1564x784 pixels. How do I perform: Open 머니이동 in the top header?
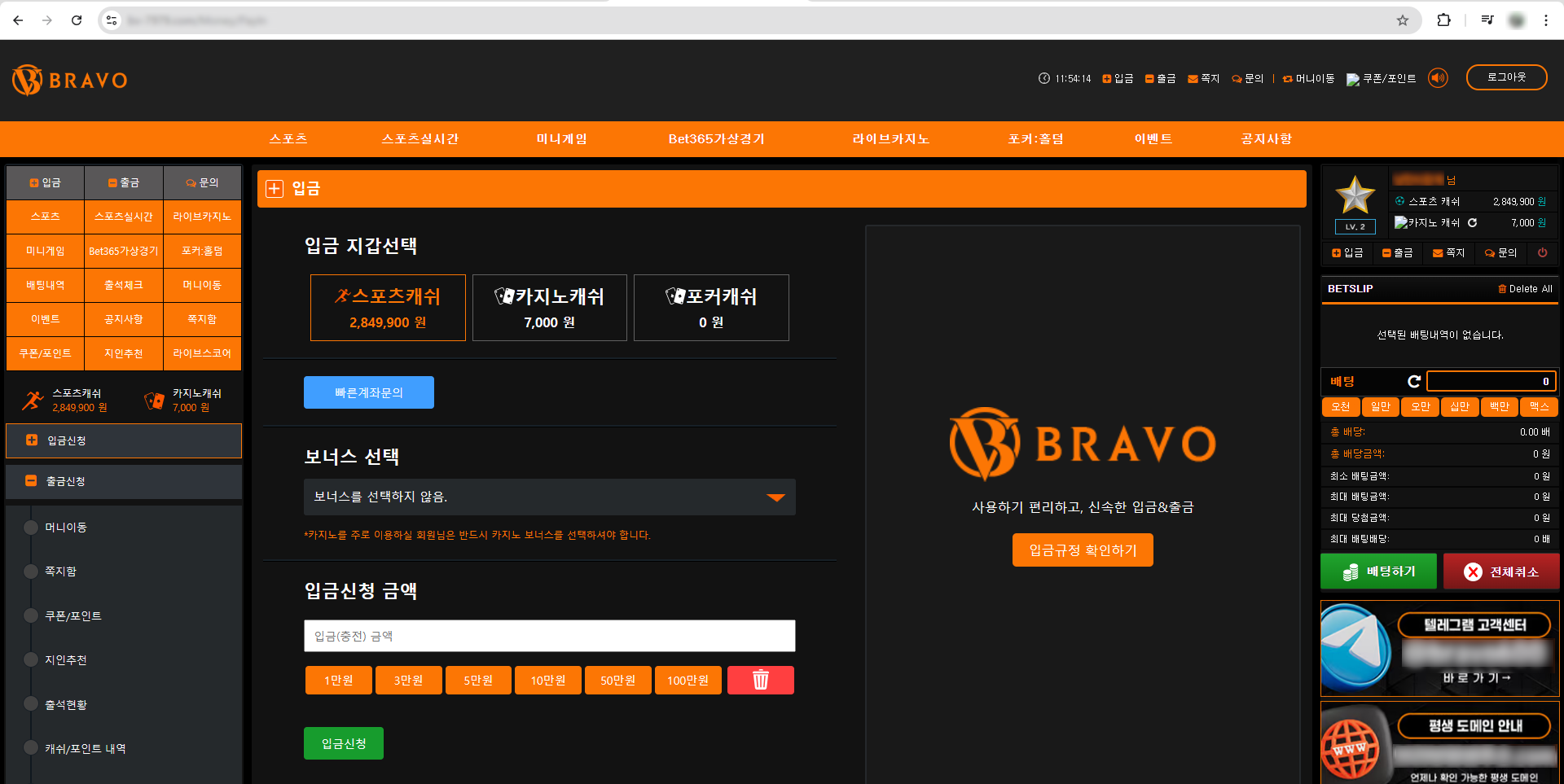click(x=1308, y=78)
